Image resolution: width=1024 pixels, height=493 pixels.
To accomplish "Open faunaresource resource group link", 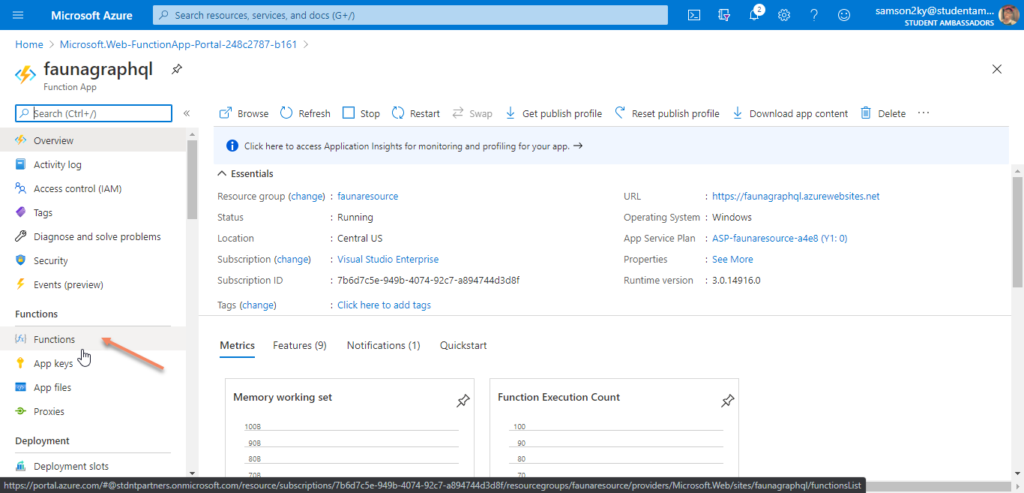I will [368, 196].
